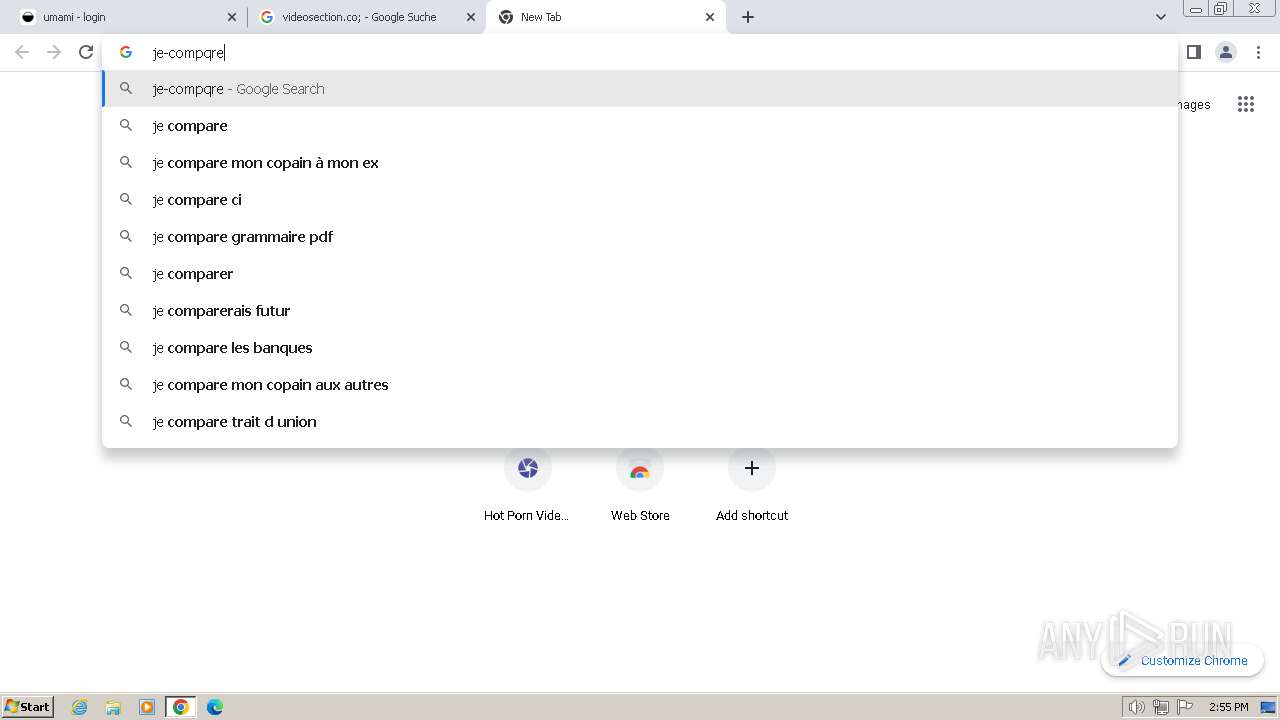Screen dimensions: 1280x720
Task: Toggle the side panel icon
Action: (1194, 52)
